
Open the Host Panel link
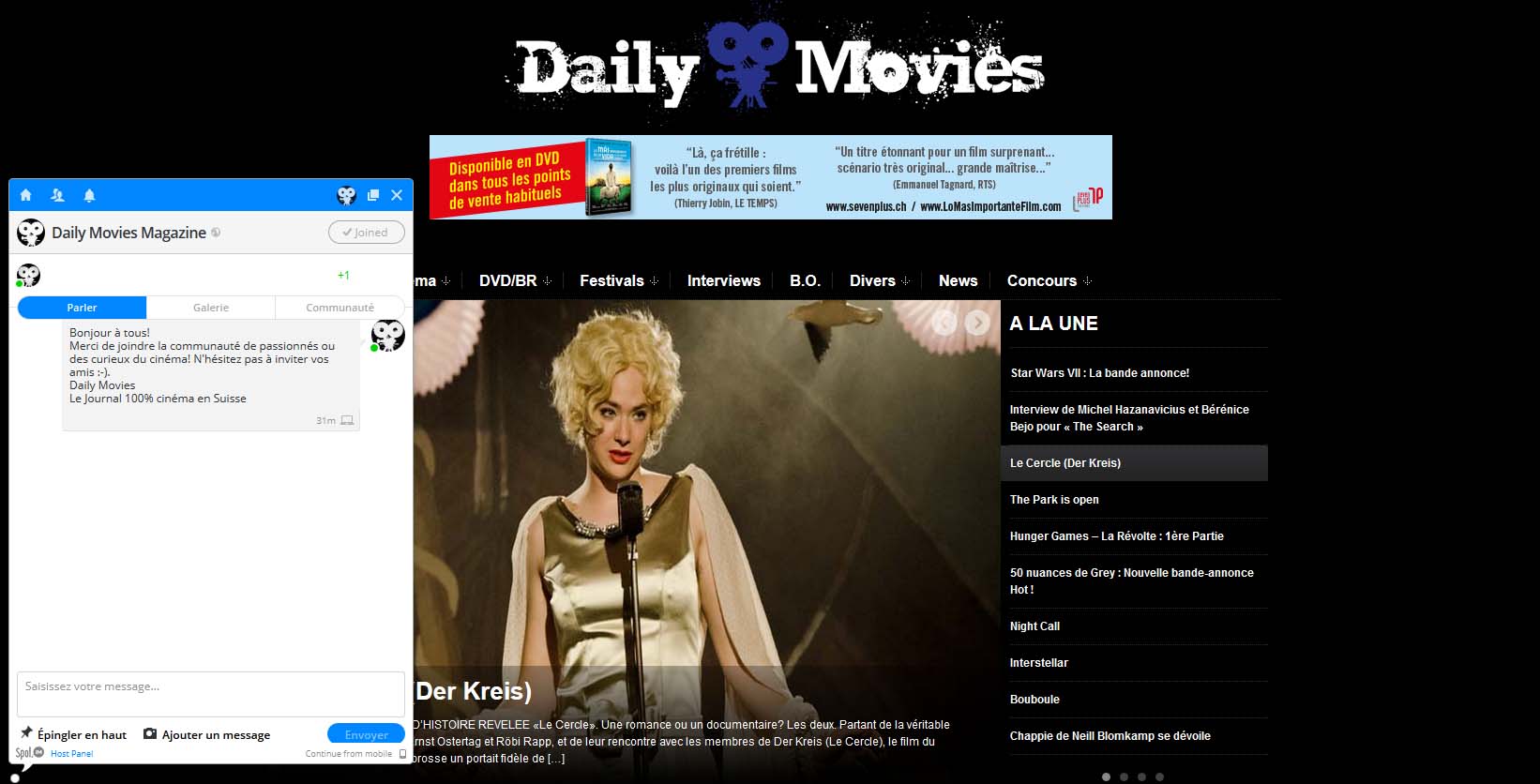[71, 754]
